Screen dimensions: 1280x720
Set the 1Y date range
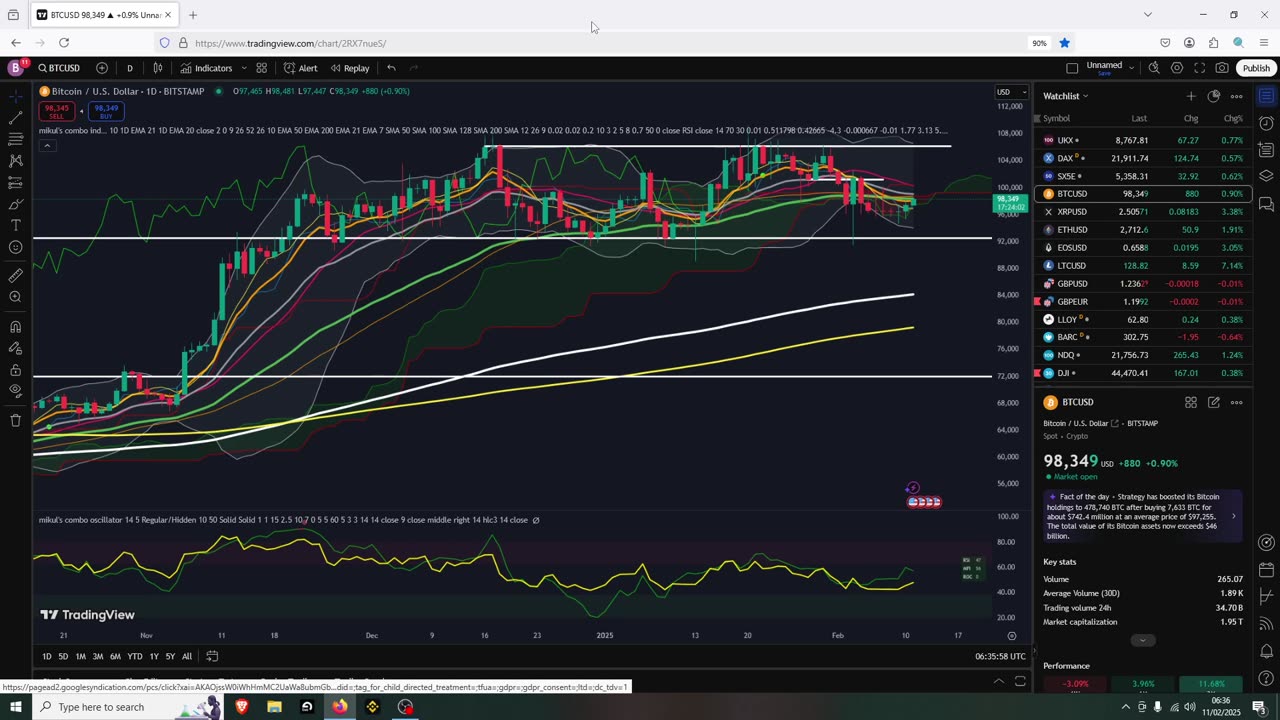pyautogui.click(x=154, y=656)
